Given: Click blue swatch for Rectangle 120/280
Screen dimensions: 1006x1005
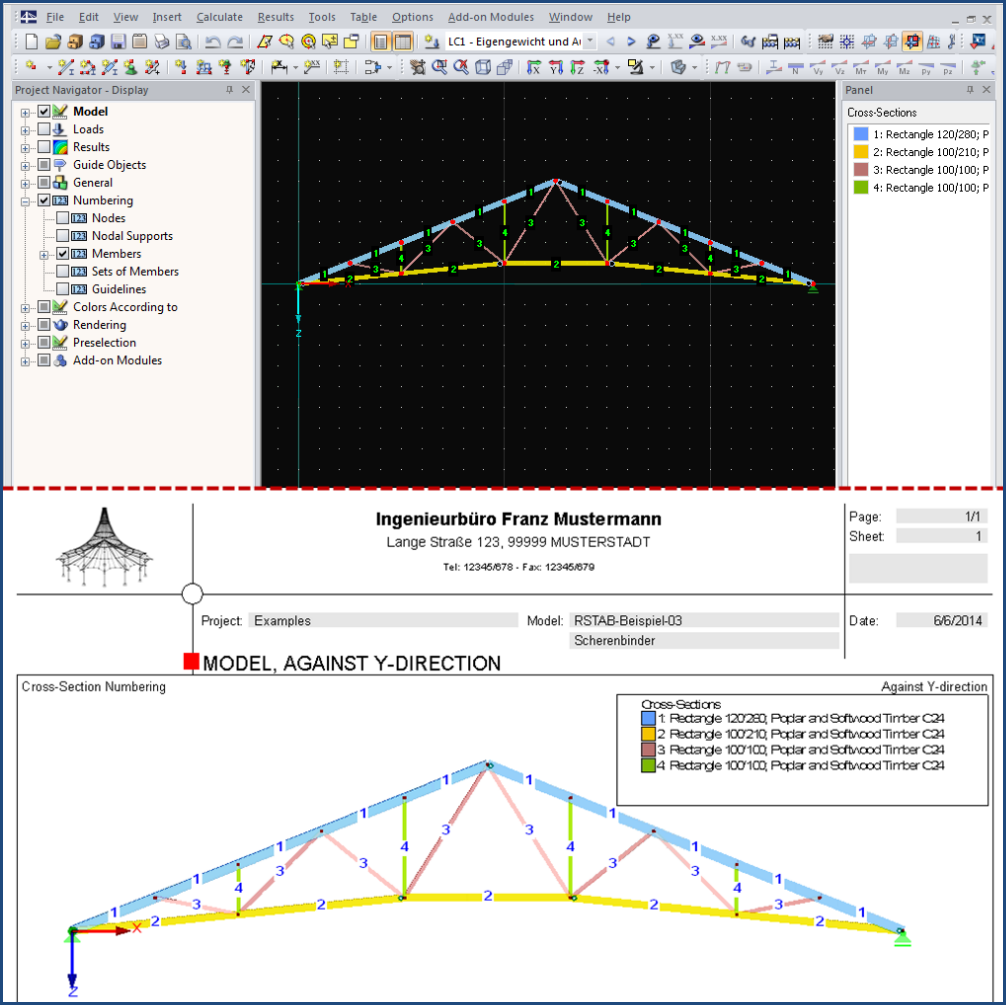Looking at the screenshot, I should (x=861, y=134).
